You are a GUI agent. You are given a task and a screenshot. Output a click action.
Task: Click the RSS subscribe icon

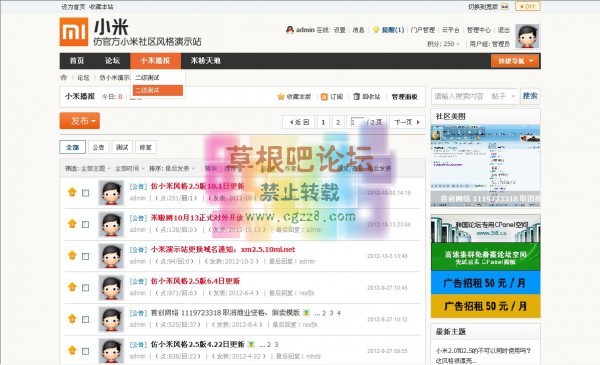click(324, 97)
